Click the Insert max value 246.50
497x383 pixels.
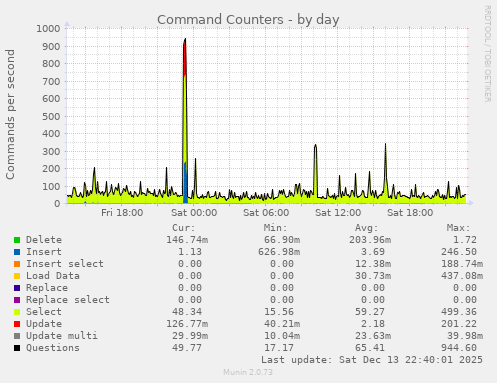459,252
